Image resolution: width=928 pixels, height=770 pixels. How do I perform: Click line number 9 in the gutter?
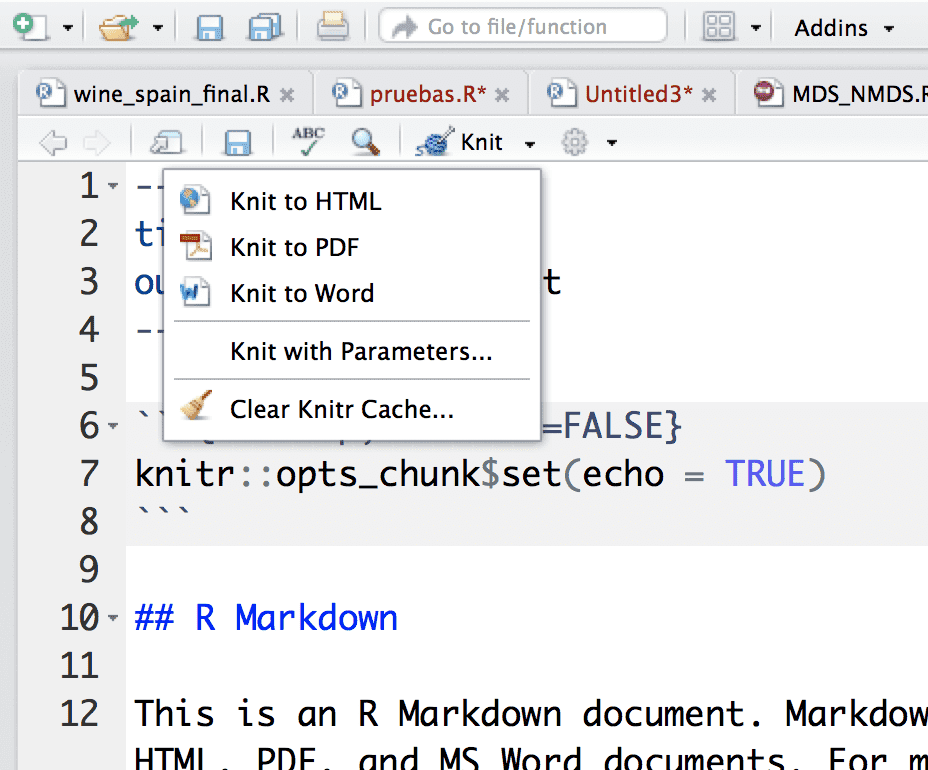[x=89, y=569]
